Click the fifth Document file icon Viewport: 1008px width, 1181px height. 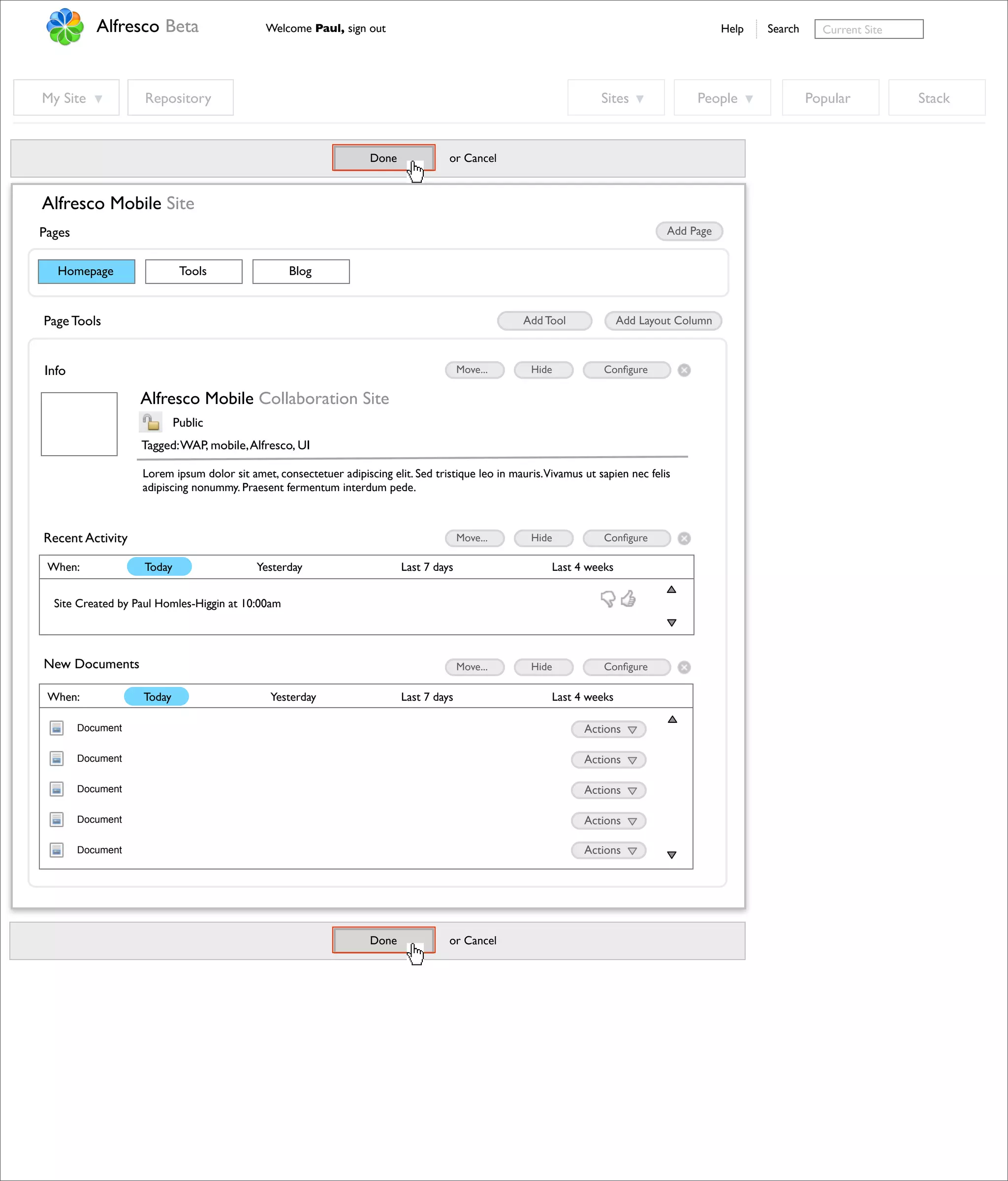pyautogui.click(x=57, y=850)
